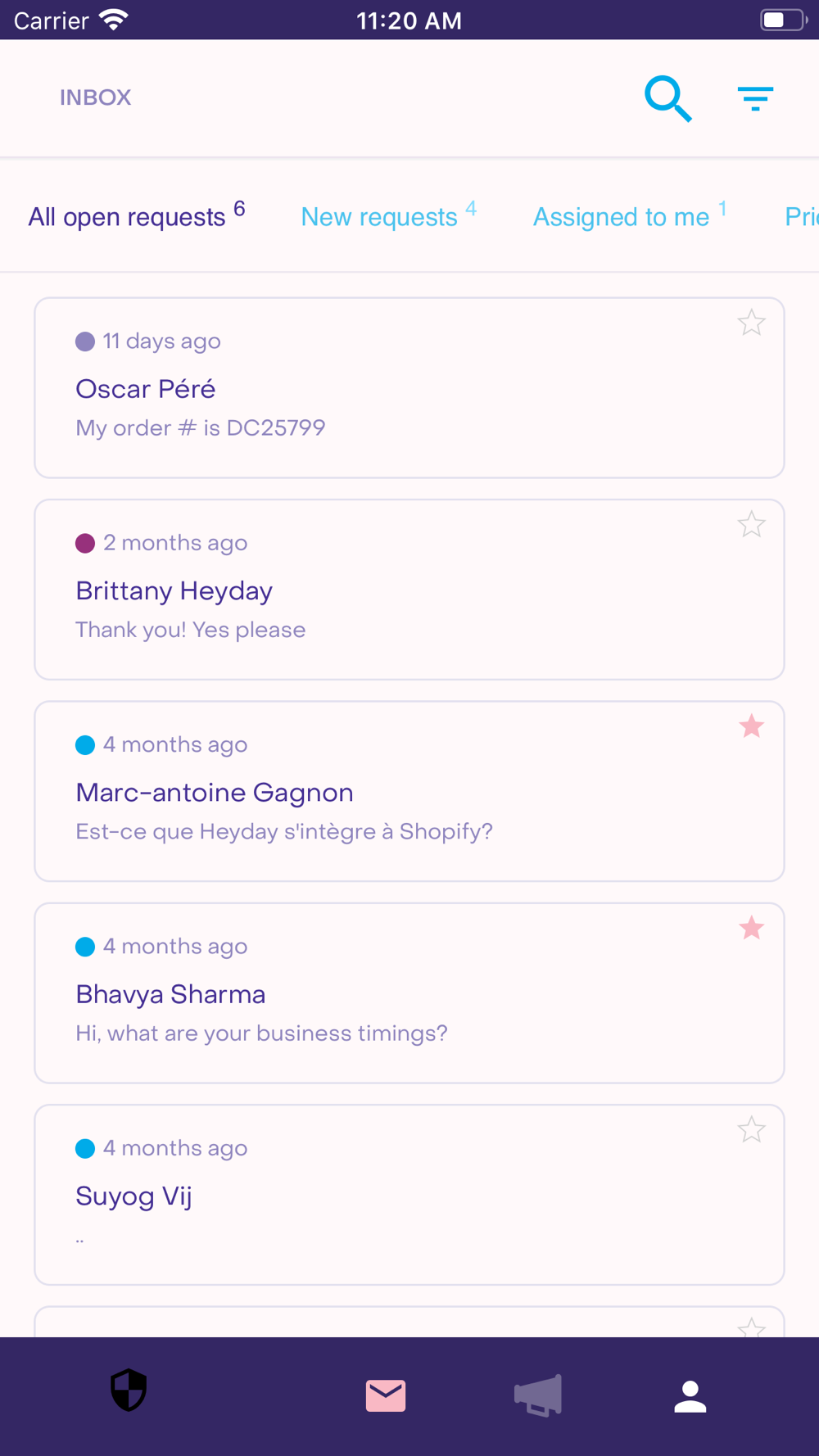Star Oscar Péré's conversation

coord(751,323)
